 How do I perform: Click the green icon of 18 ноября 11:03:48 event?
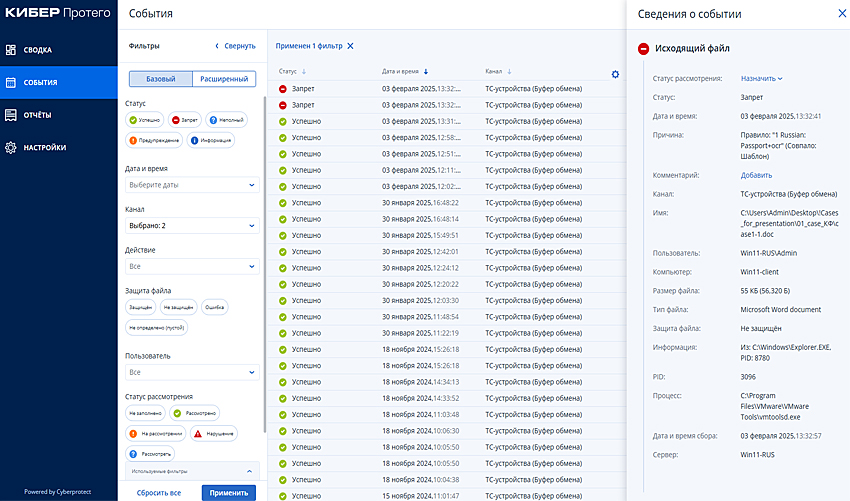[283, 415]
